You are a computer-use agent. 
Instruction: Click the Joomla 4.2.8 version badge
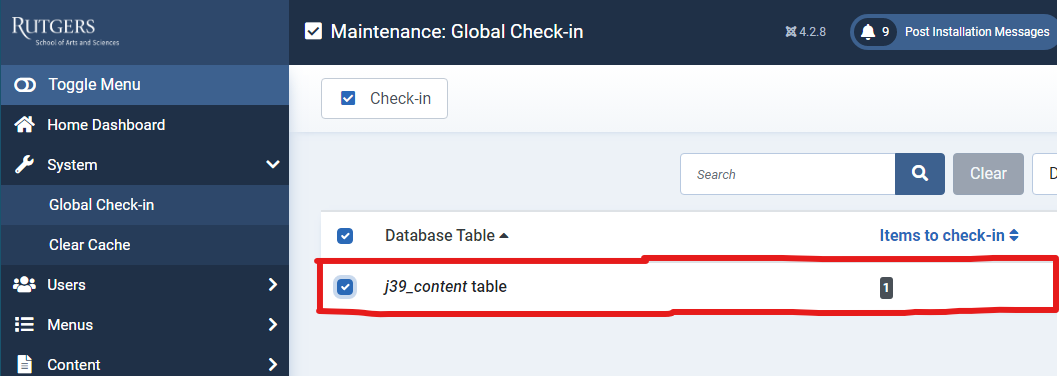click(x=805, y=32)
